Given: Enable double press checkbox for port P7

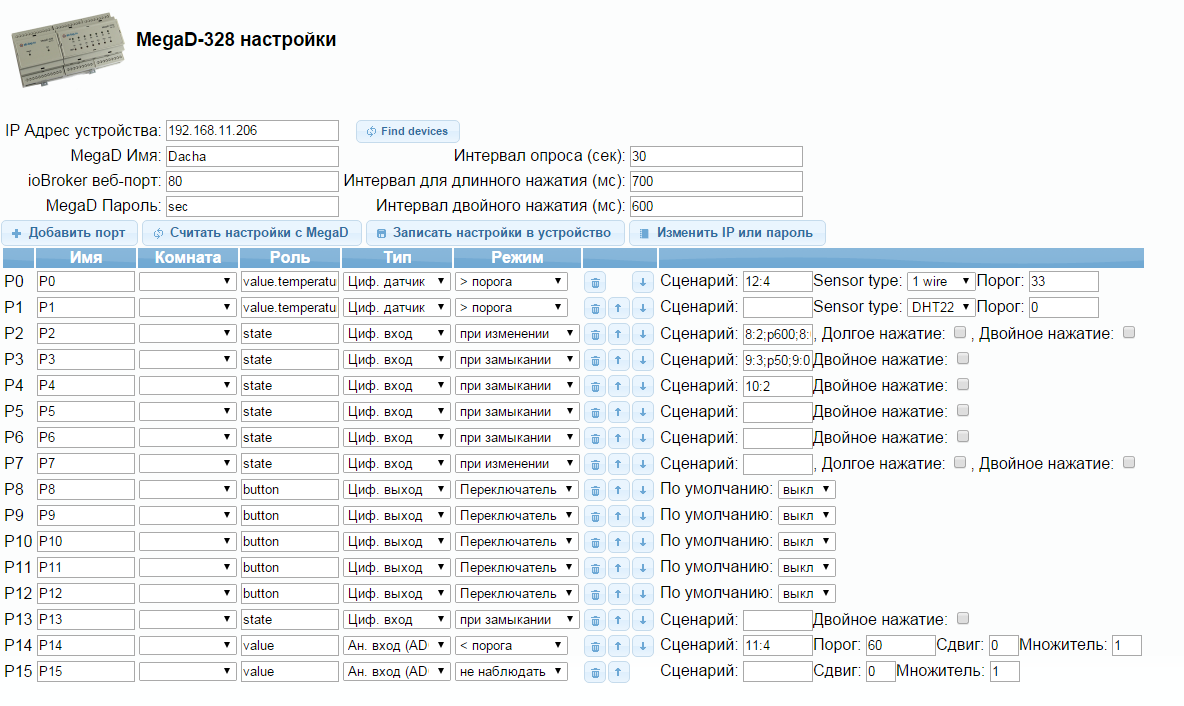Looking at the screenshot, I should (1129, 462).
